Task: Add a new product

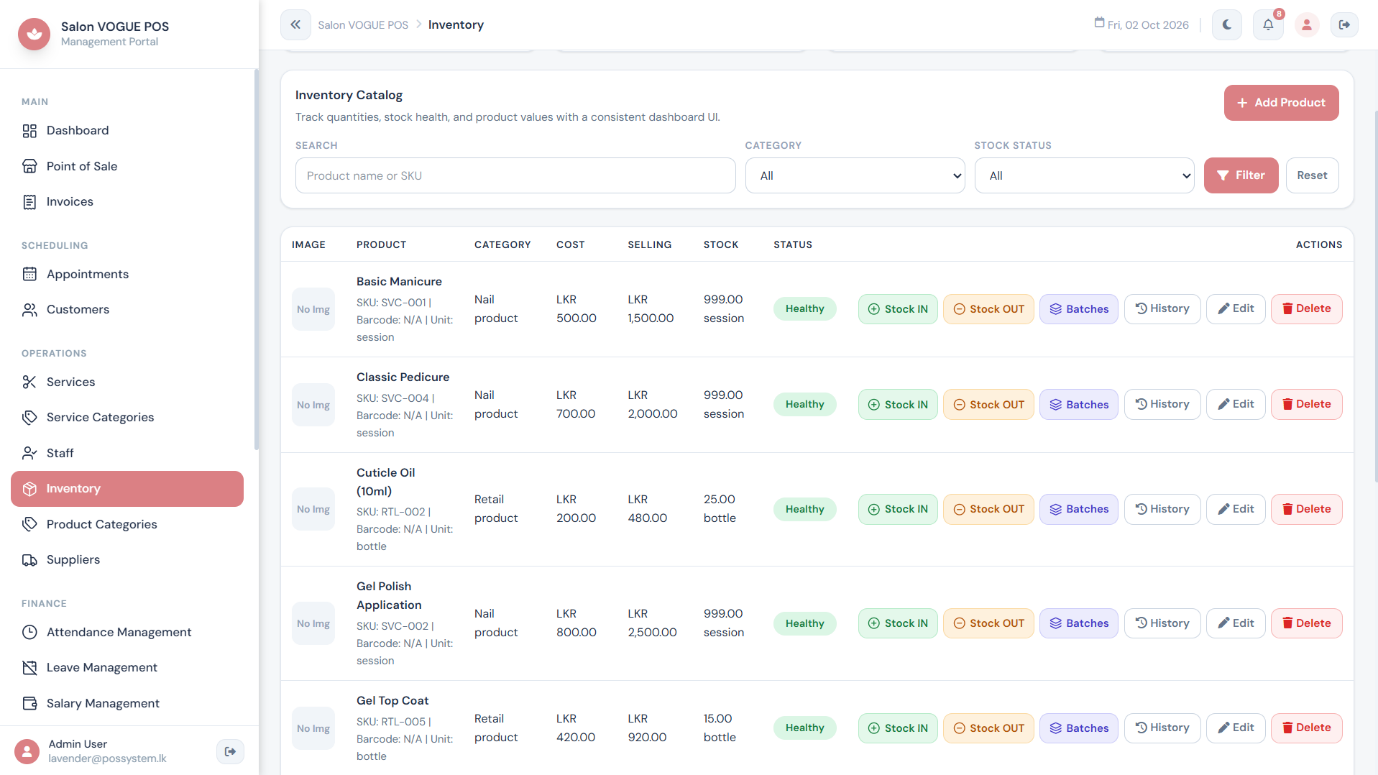Action: (x=1281, y=102)
